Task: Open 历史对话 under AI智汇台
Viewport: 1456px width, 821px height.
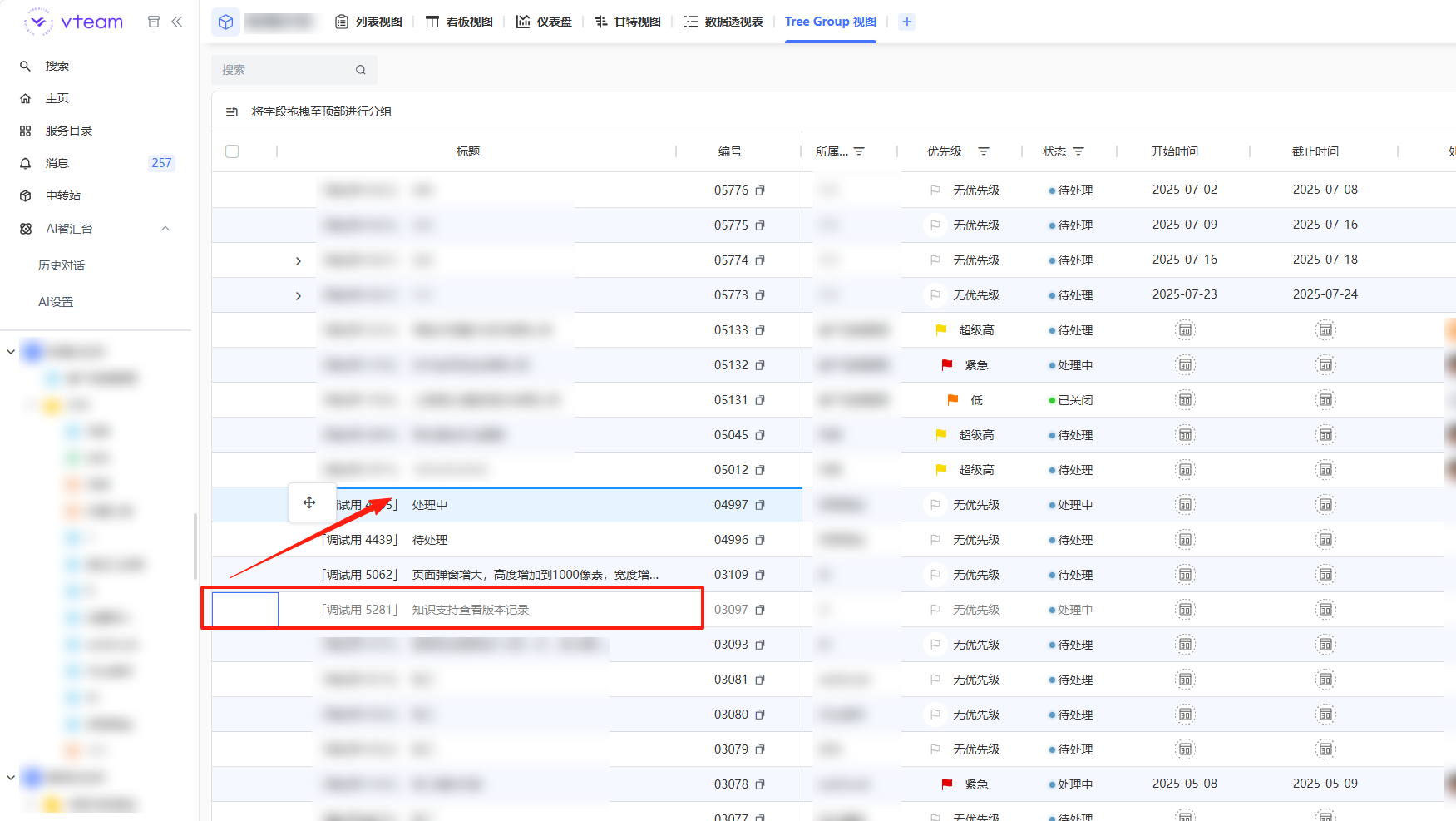Action: pos(62,265)
